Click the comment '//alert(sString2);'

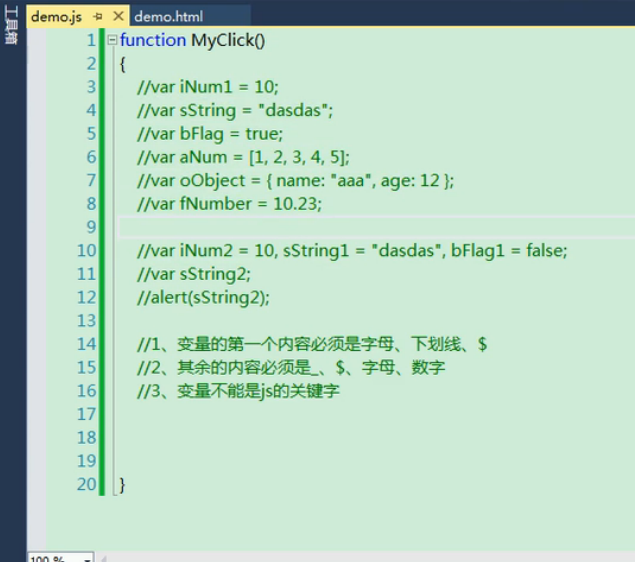(x=203, y=298)
